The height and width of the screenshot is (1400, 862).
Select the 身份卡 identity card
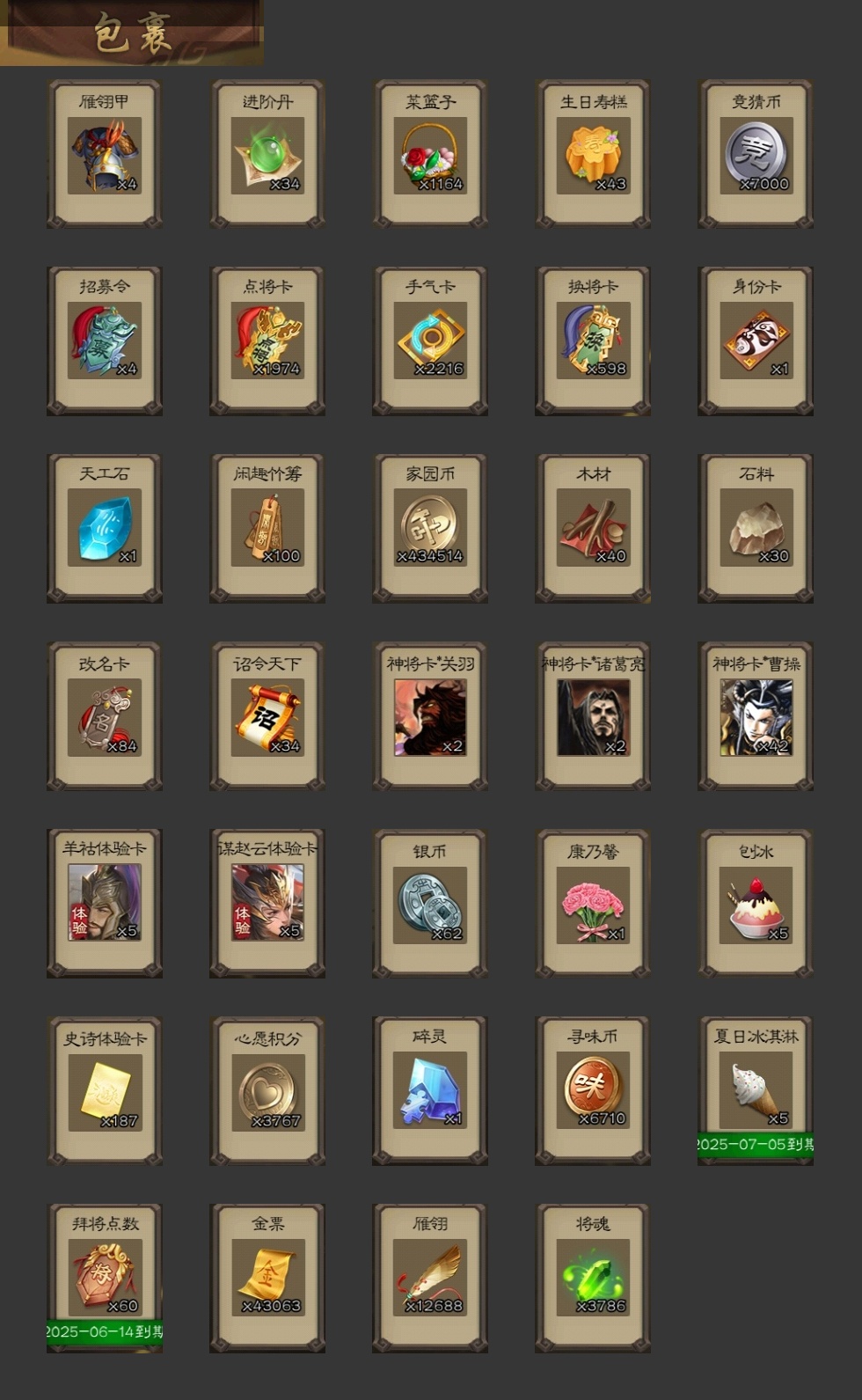(756, 341)
